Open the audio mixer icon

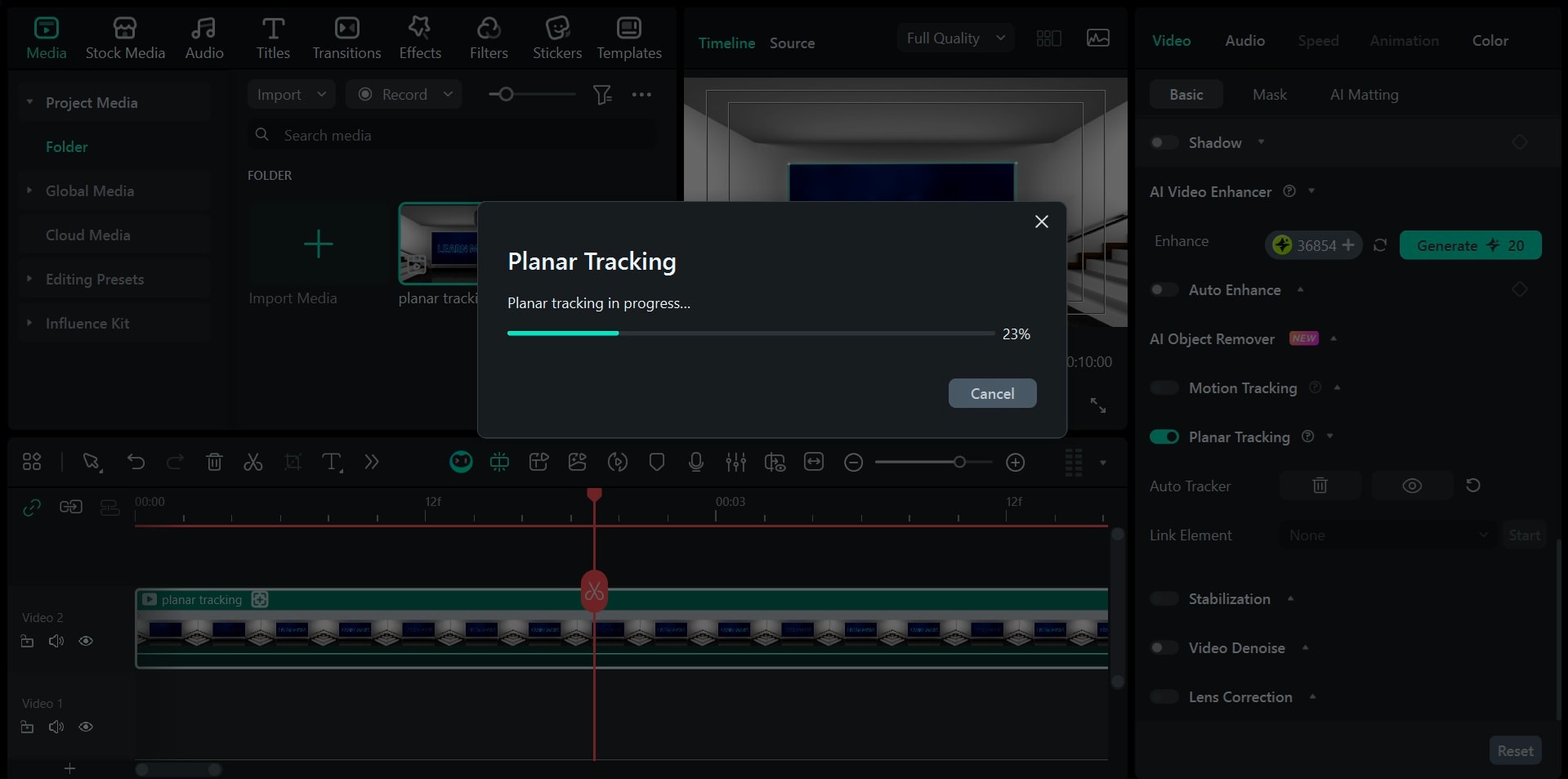(735, 462)
